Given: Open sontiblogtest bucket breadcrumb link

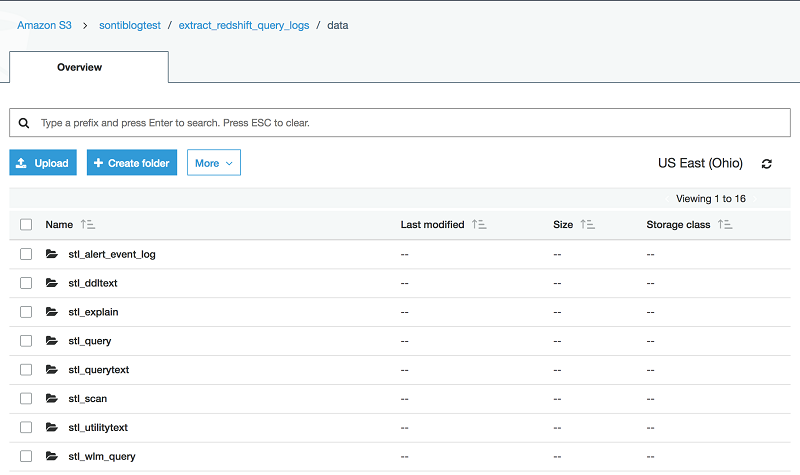Looking at the screenshot, I should [130, 25].
